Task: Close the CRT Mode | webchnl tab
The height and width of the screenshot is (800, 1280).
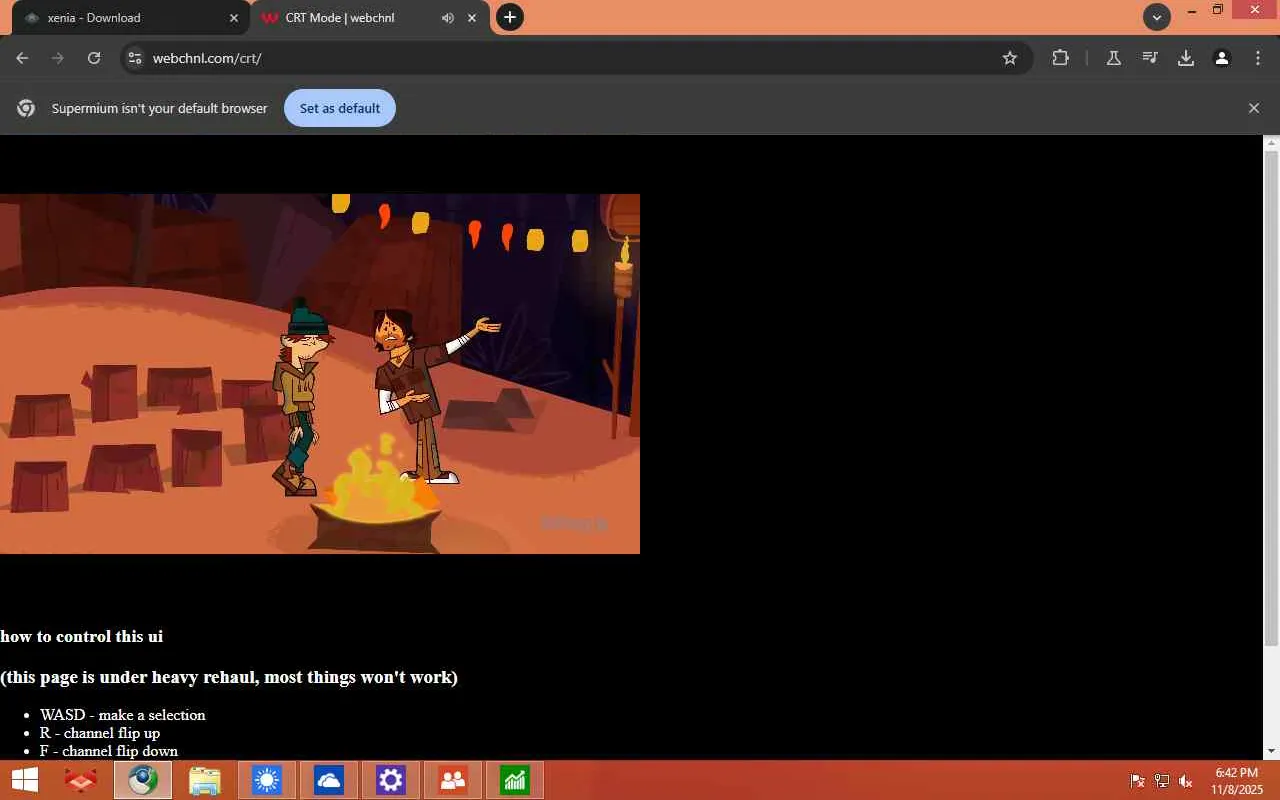Action: pyautogui.click(x=472, y=18)
